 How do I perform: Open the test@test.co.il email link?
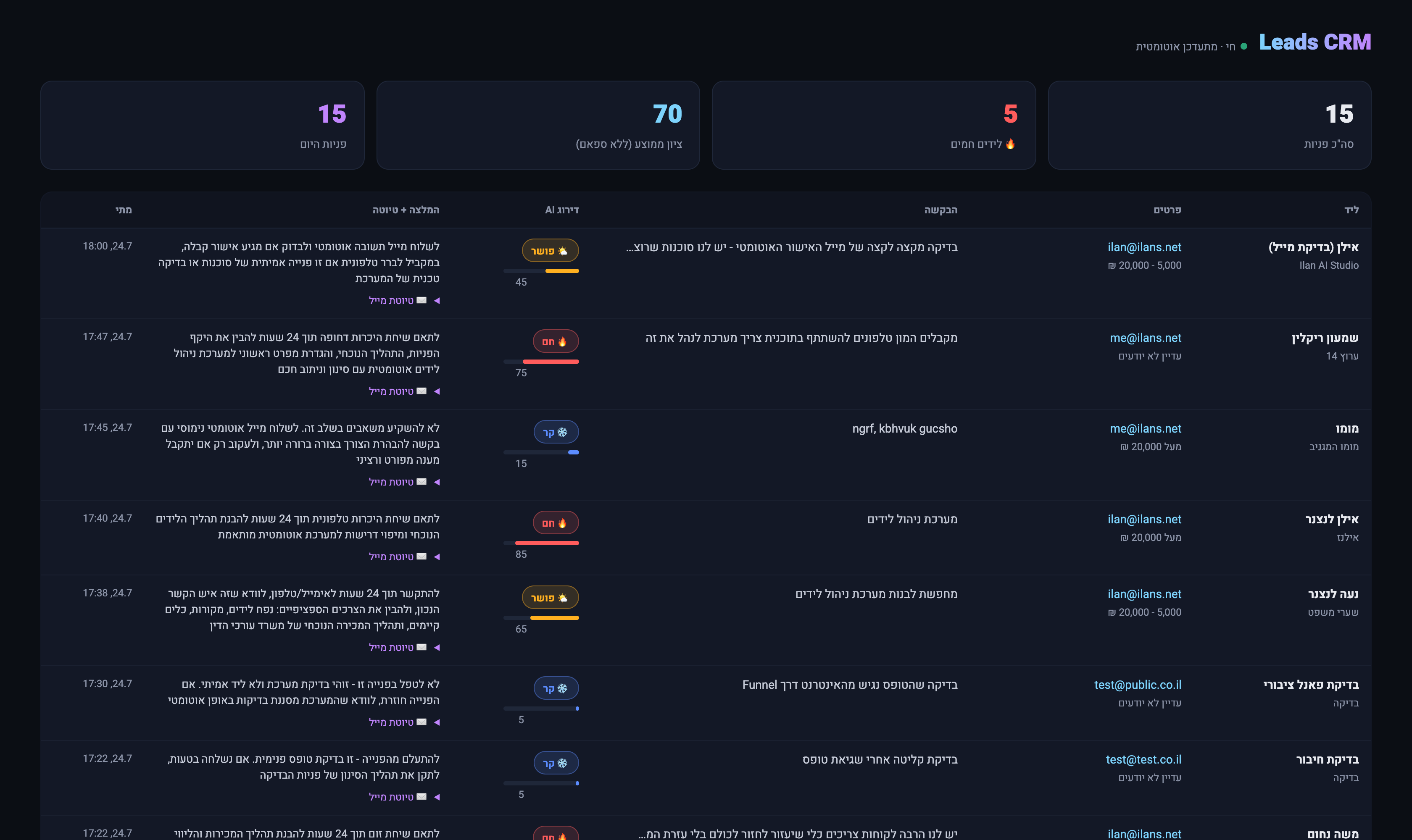click(x=1143, y=760)
